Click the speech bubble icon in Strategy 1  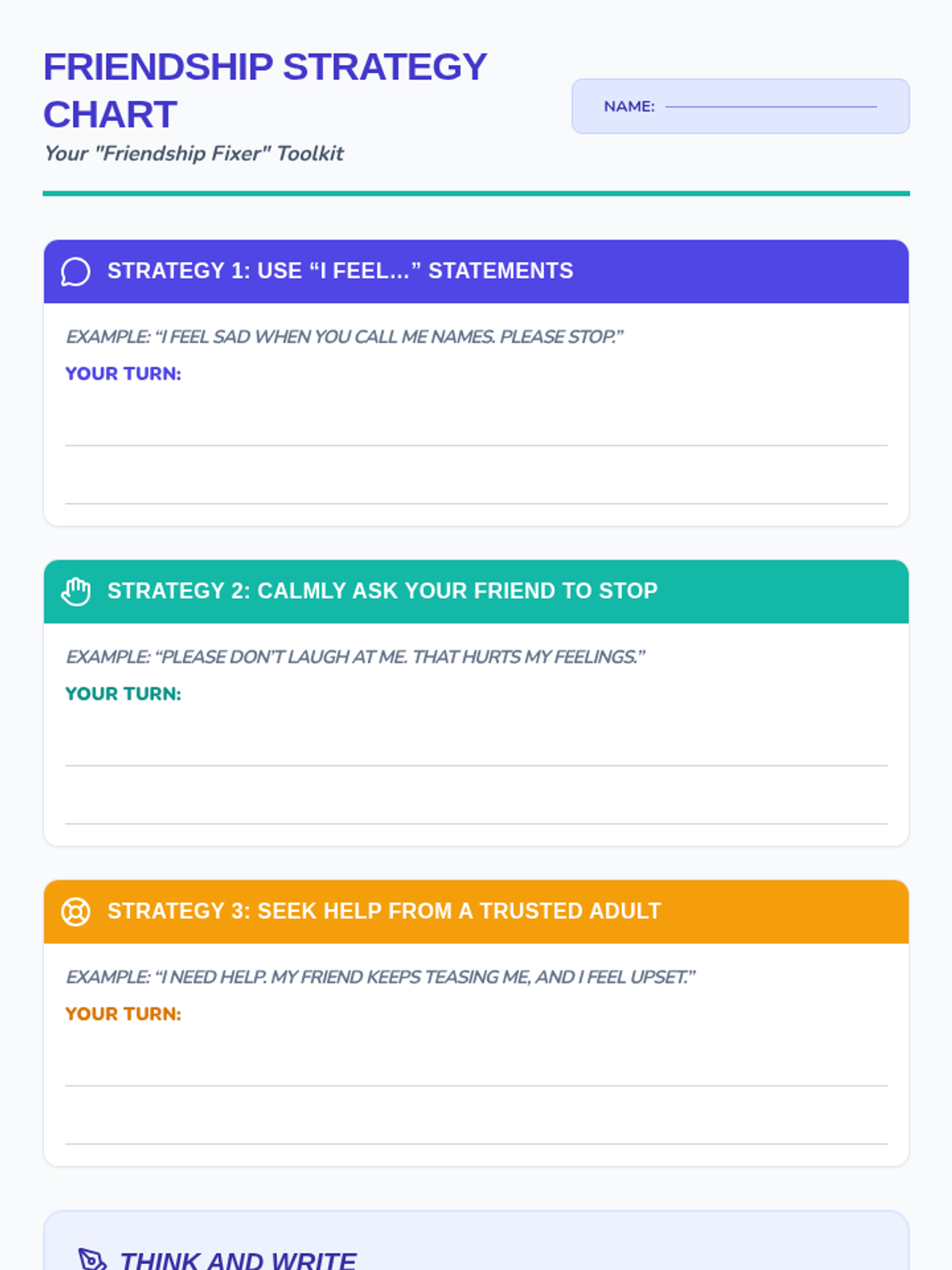[75, 271]
